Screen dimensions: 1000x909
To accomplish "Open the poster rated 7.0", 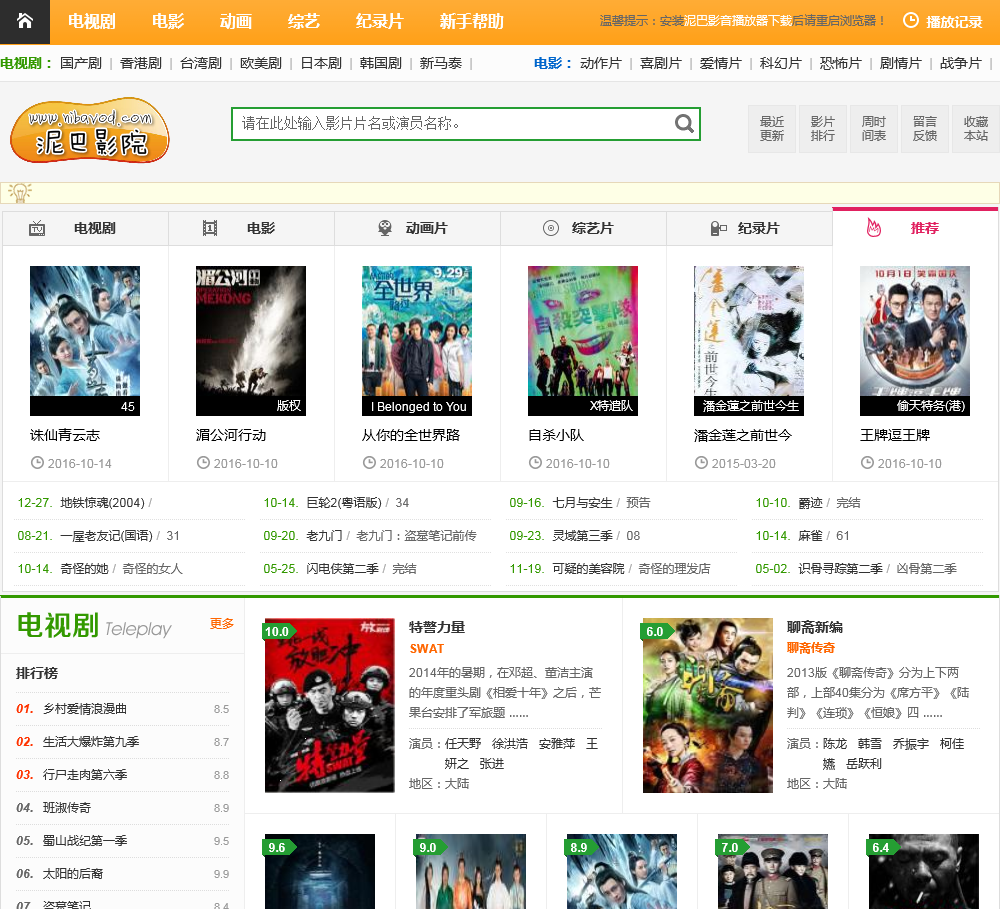I will [x=773, y=871].
